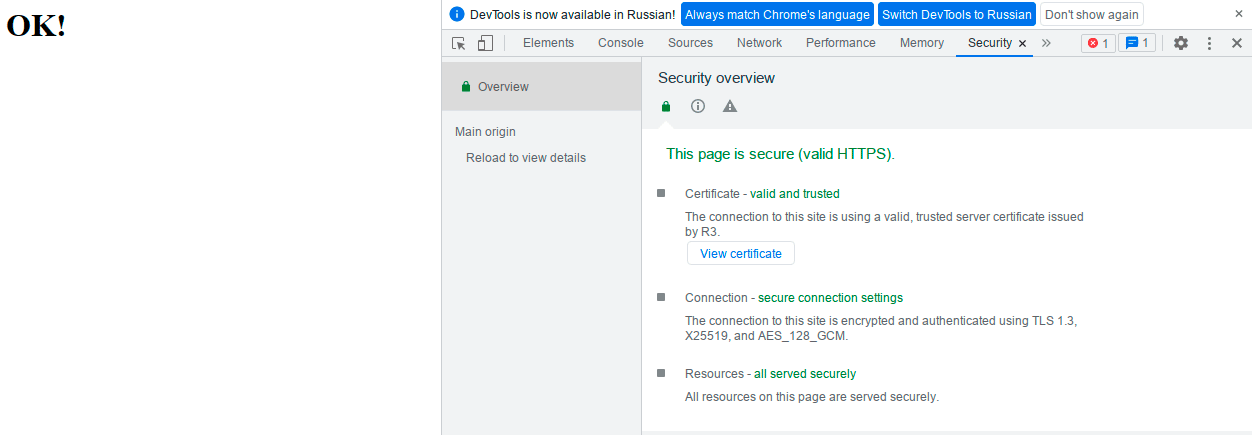Screen dimensions: 1252x435
Task: Expand more tabs chevron
Action: pyautogui.click(x=1046, y=43)
